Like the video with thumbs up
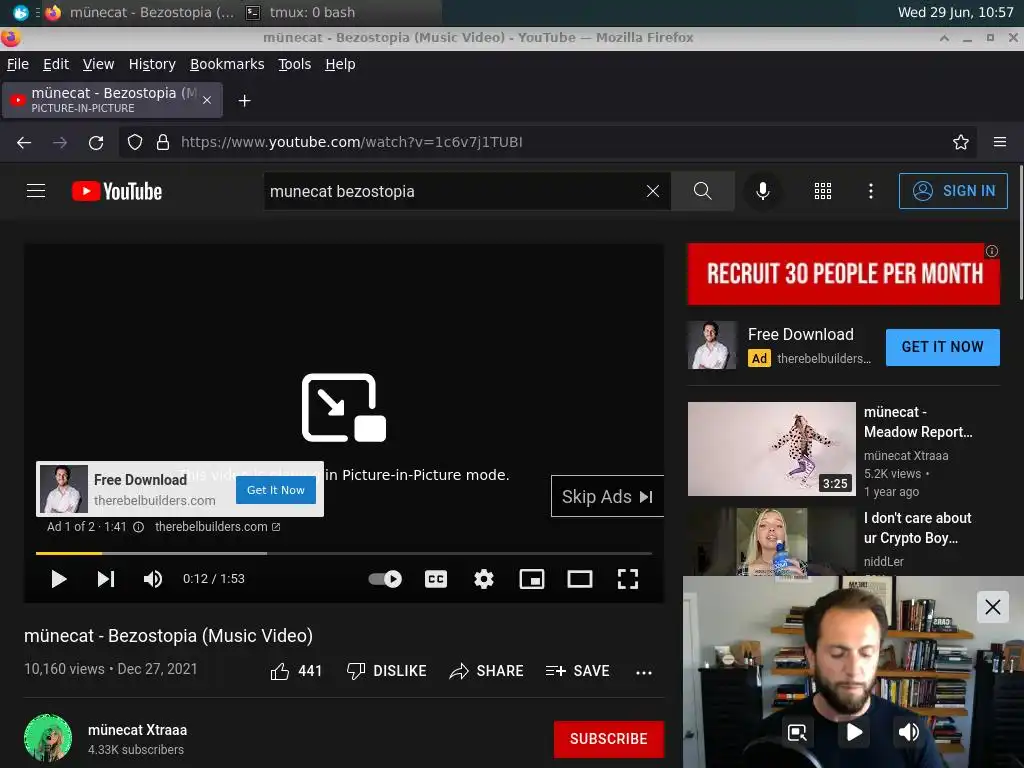1024x768 pixels. pos(296,671)
